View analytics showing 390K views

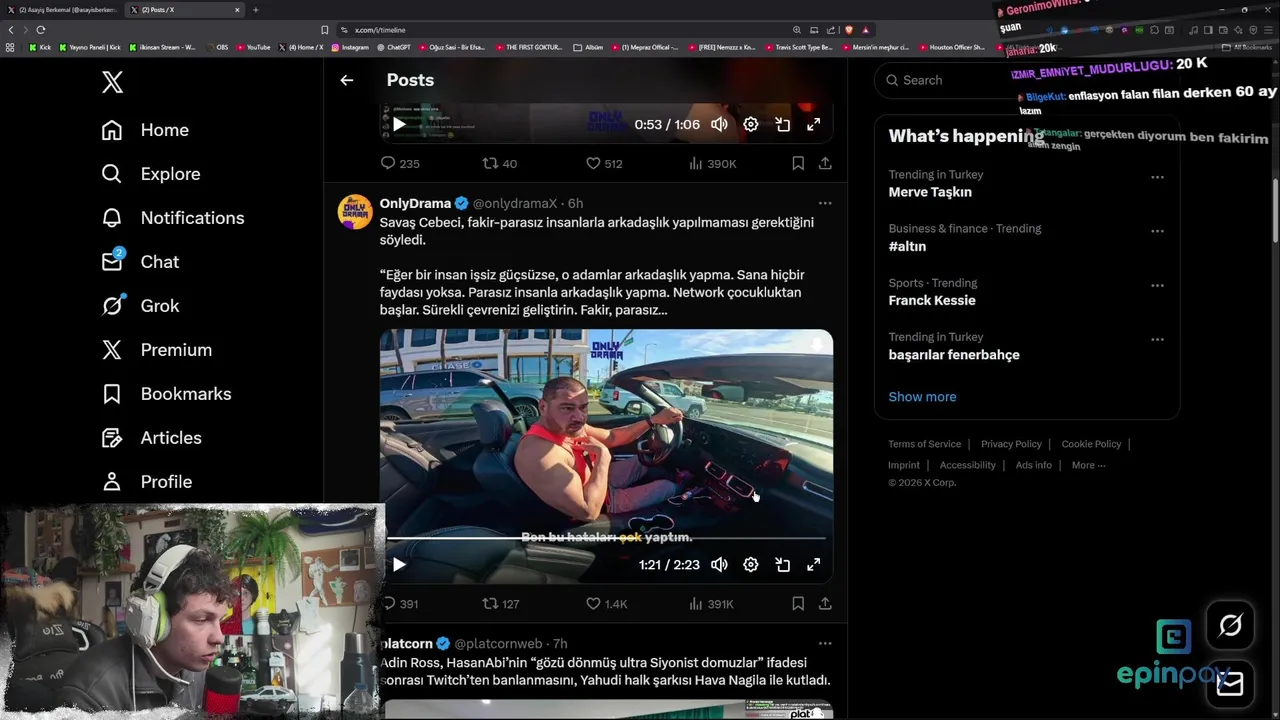[x=713, y=163]
